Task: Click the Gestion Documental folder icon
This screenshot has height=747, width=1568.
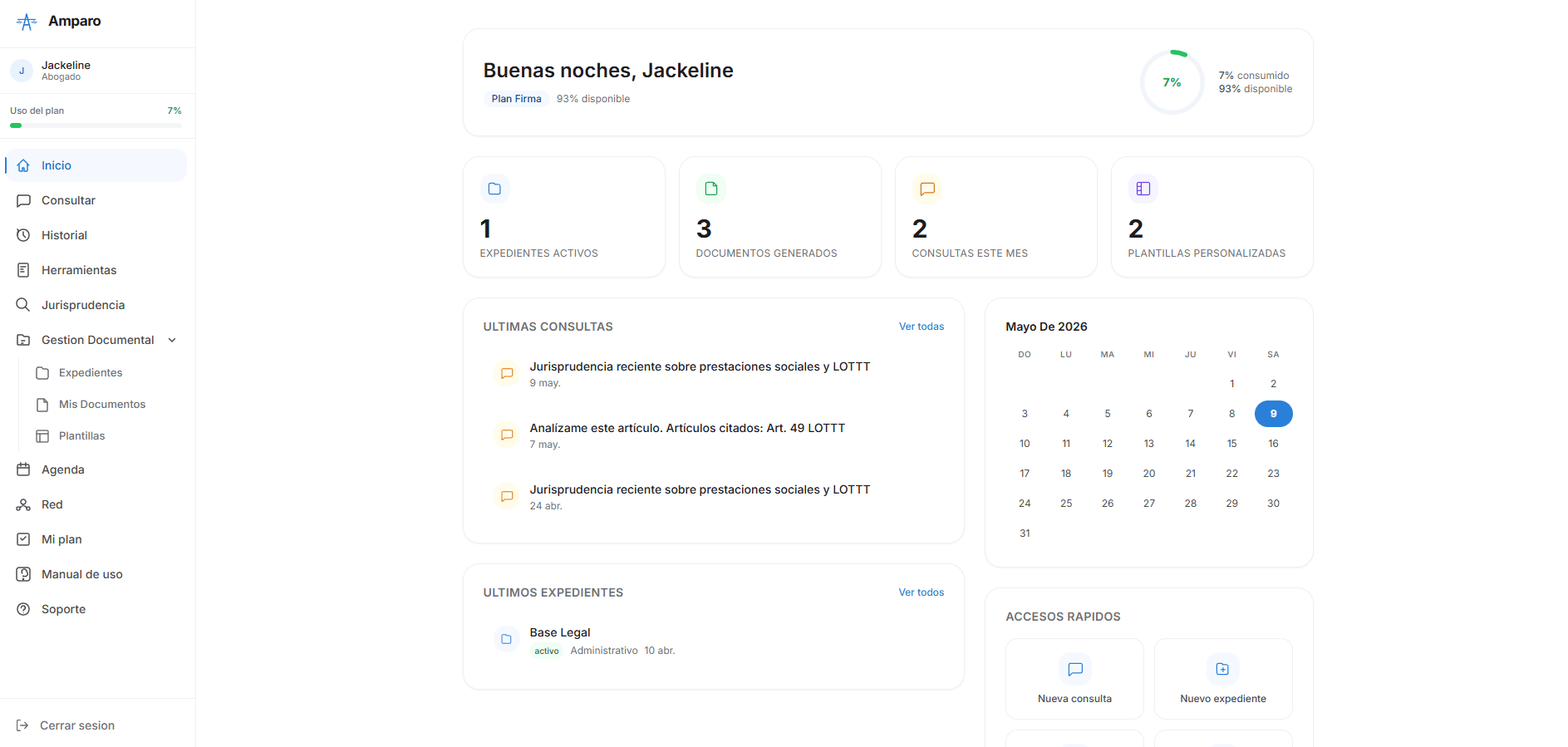Action: coord(23,340)
